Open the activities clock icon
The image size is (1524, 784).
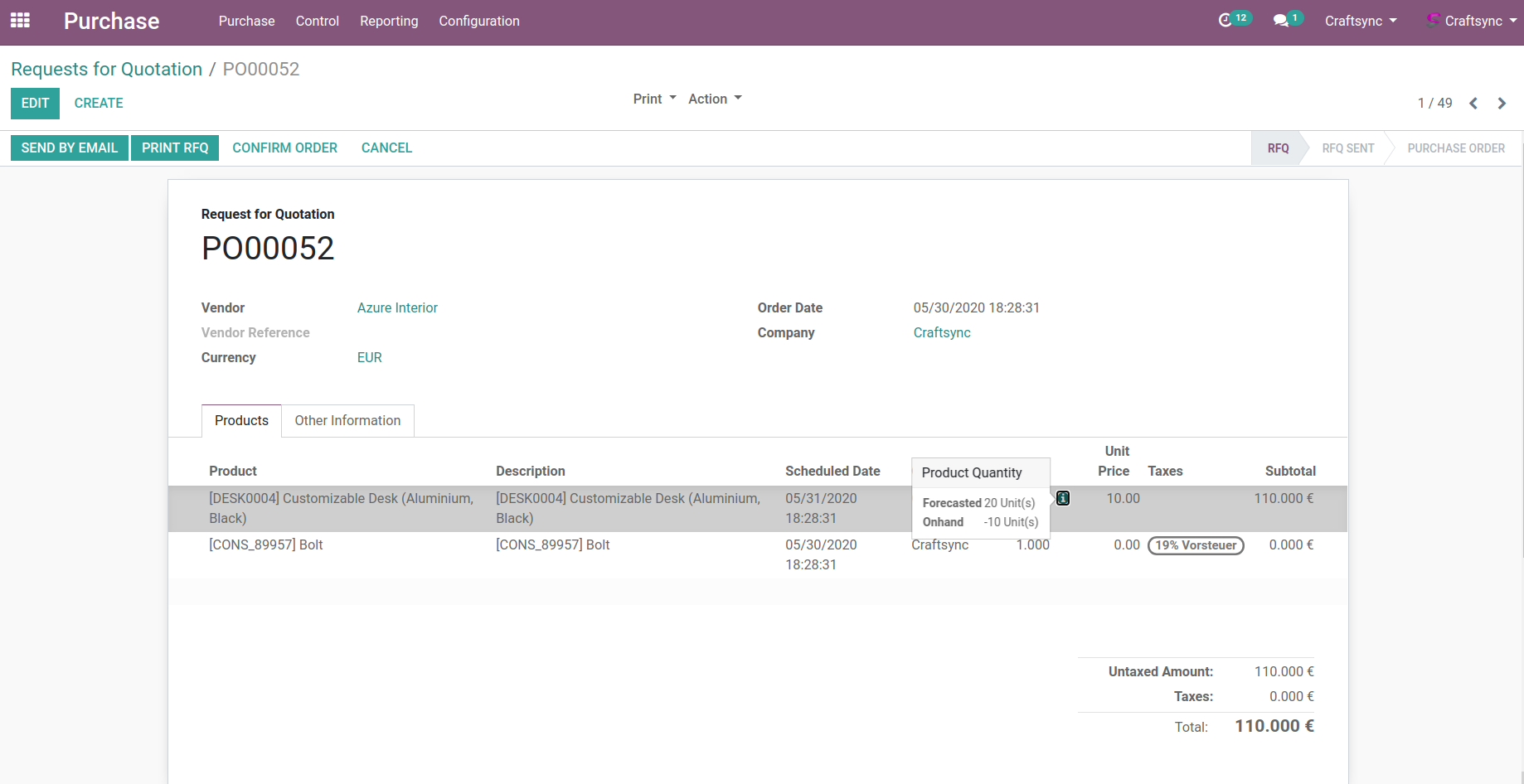click(1225, 21)
